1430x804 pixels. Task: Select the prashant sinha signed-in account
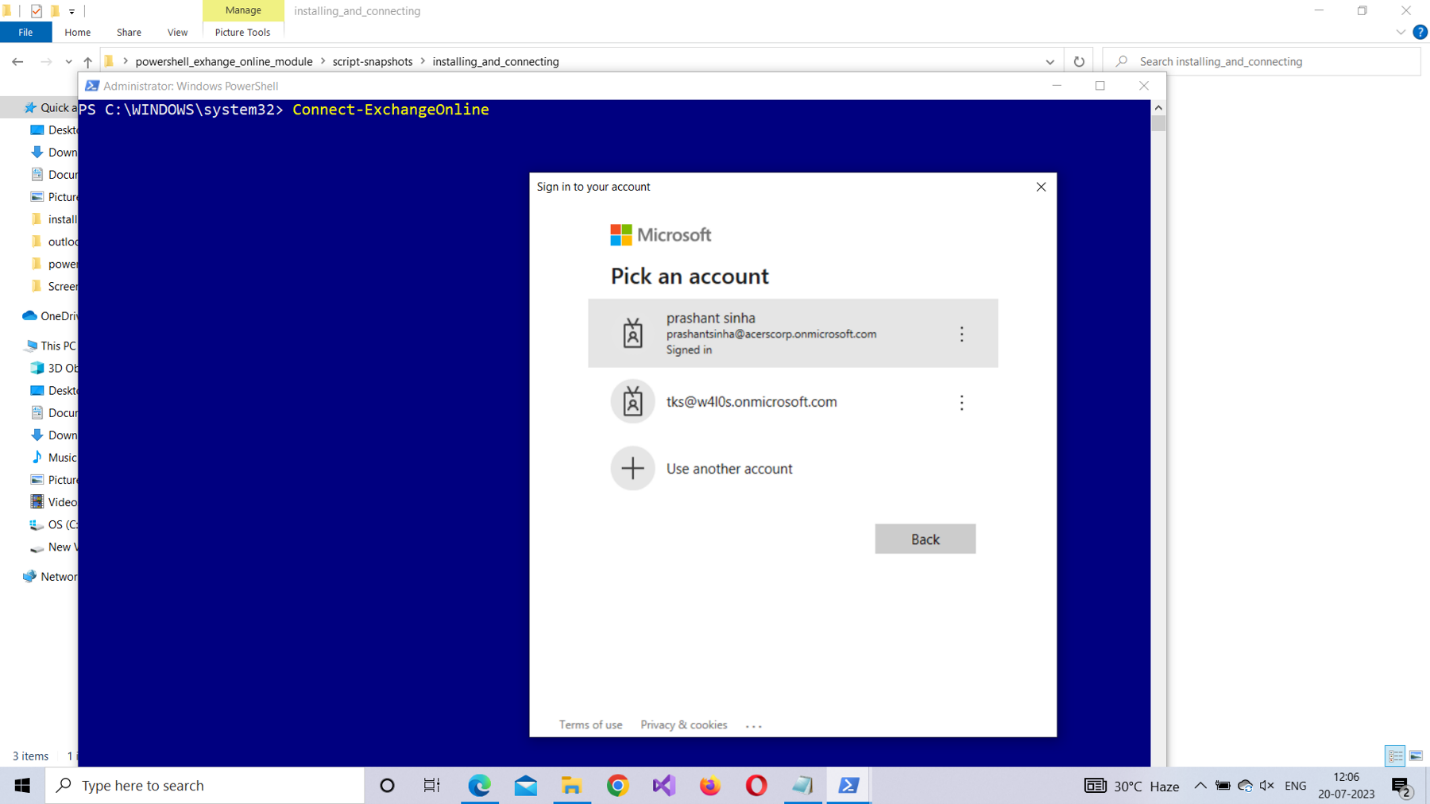pyautogui.click(x=792, y=333)
